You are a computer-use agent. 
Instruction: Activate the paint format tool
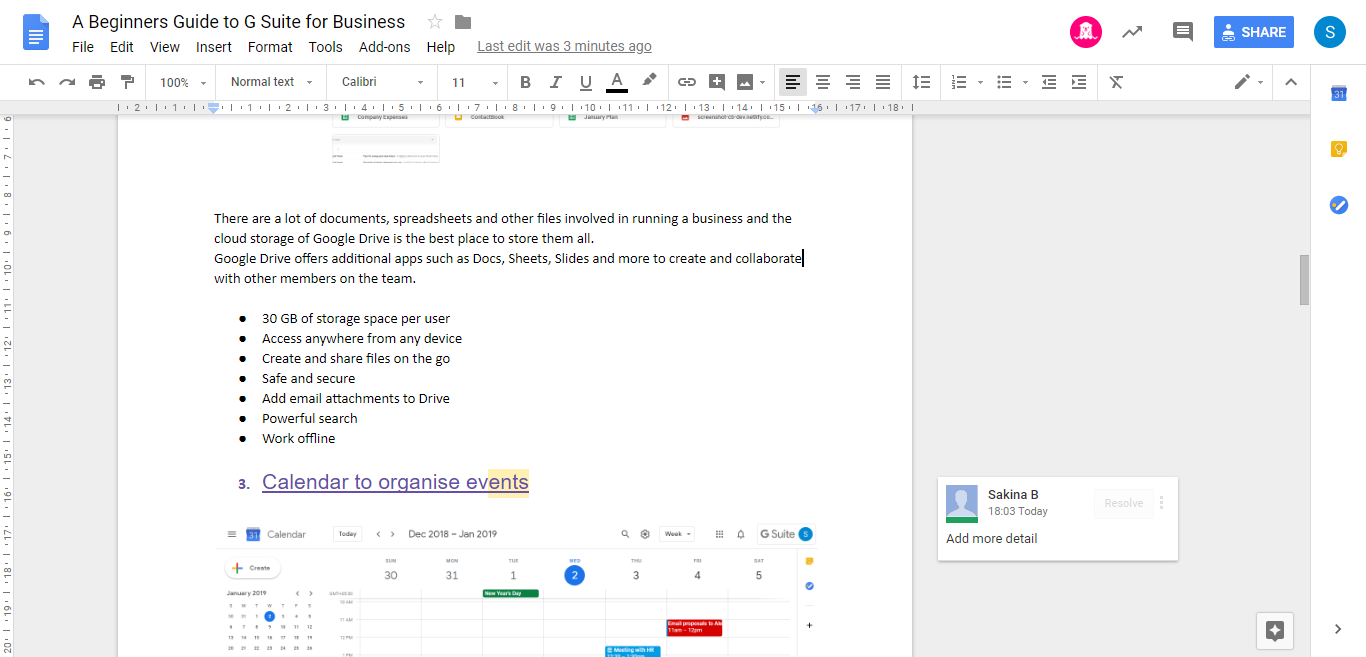point(127,82)
